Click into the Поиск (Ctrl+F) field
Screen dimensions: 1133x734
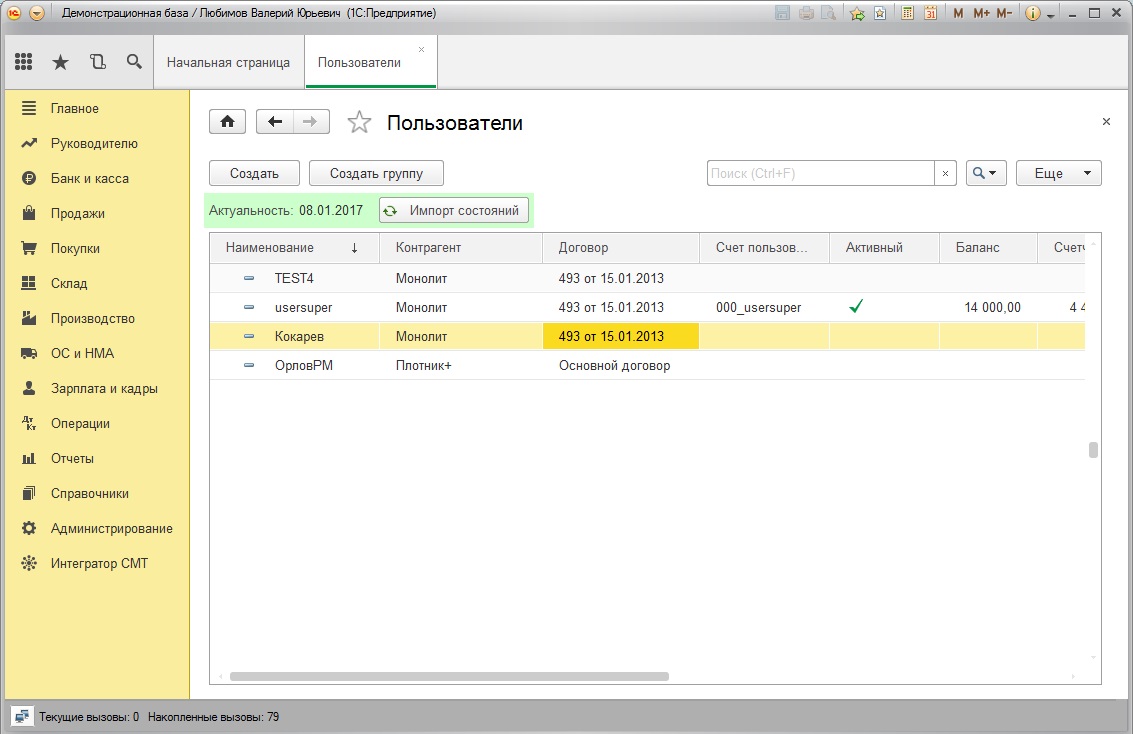[821, 173]
